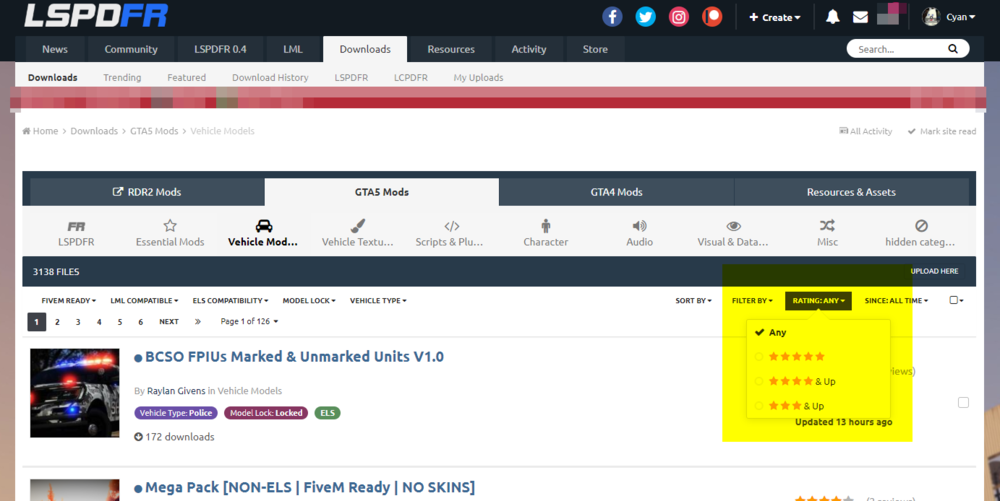The width and height of the screenshot is (1000, 501).
Task: Tick the BCSO FPIUs file checkbox
Action: point(963,402)
